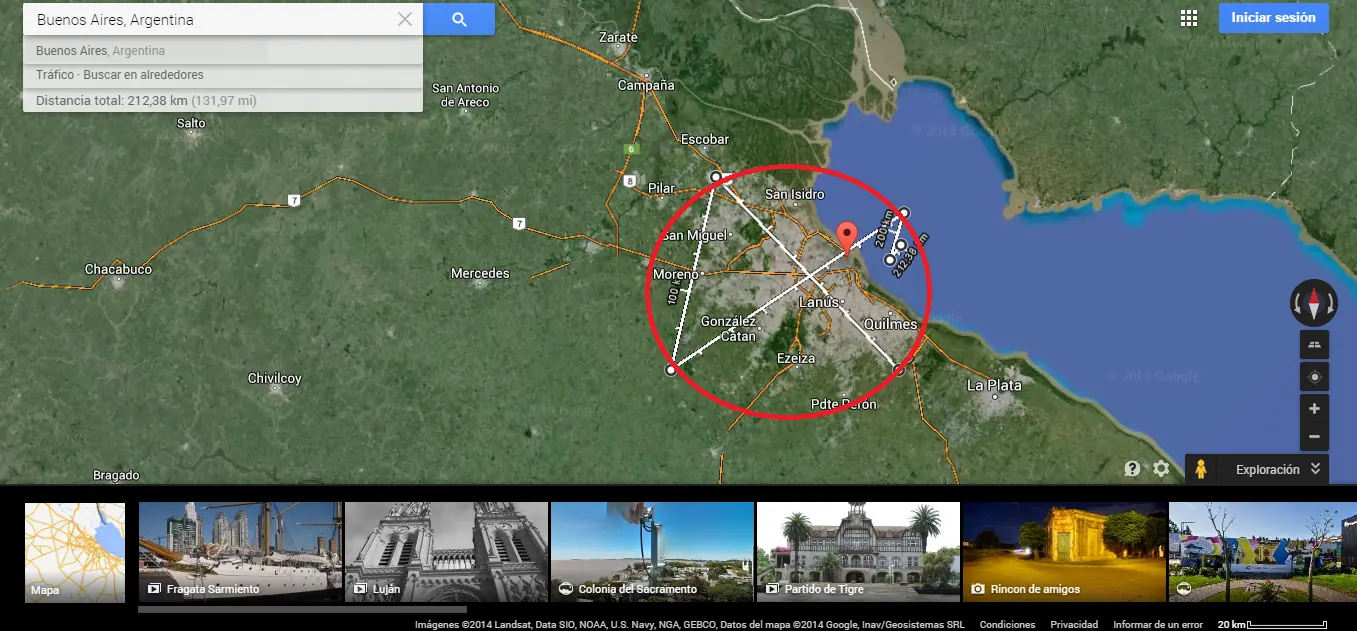1357x631 pixels.
Task: Click the San Antonio de Areco label
Action: point(466,95)
